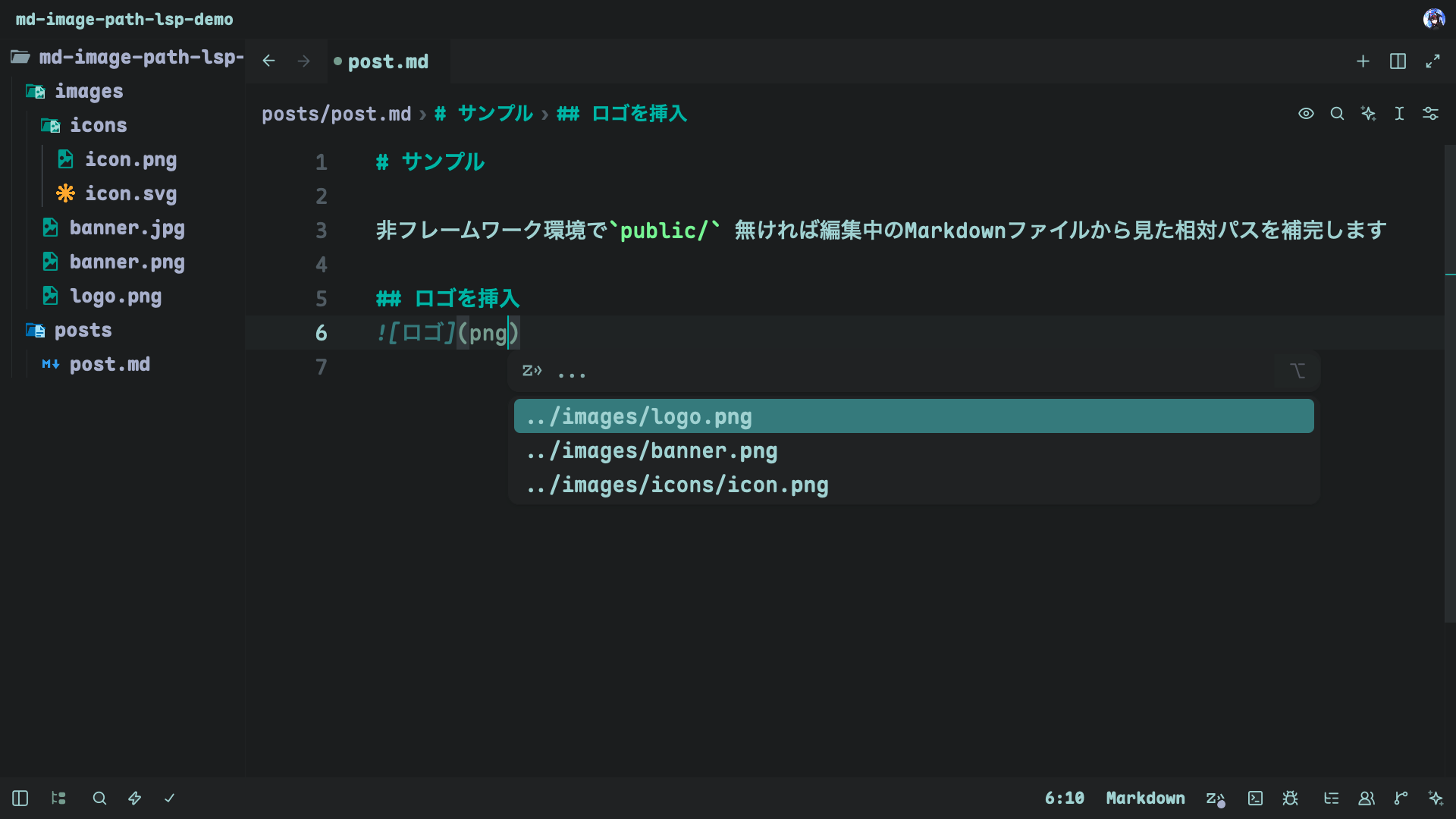Open inline AI assist sparkle in toolbar
Image resolution: width=1456 pixels, height=819 pixels.
pyautogui.click(x=1368, y=114)
